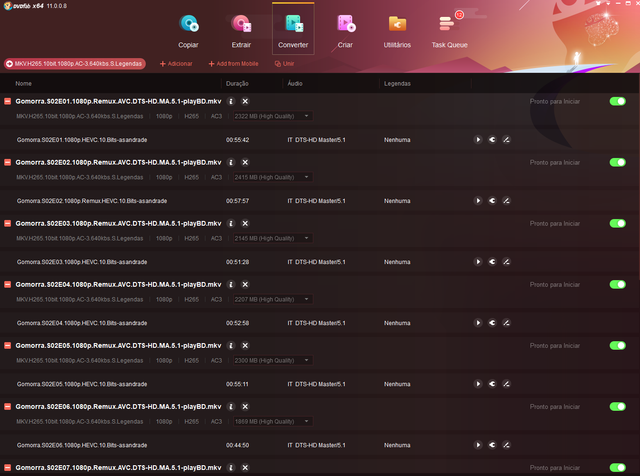Open the 2300 MB (High Quality) size dropdown
The image size is (640, 476).
(273, 360)
